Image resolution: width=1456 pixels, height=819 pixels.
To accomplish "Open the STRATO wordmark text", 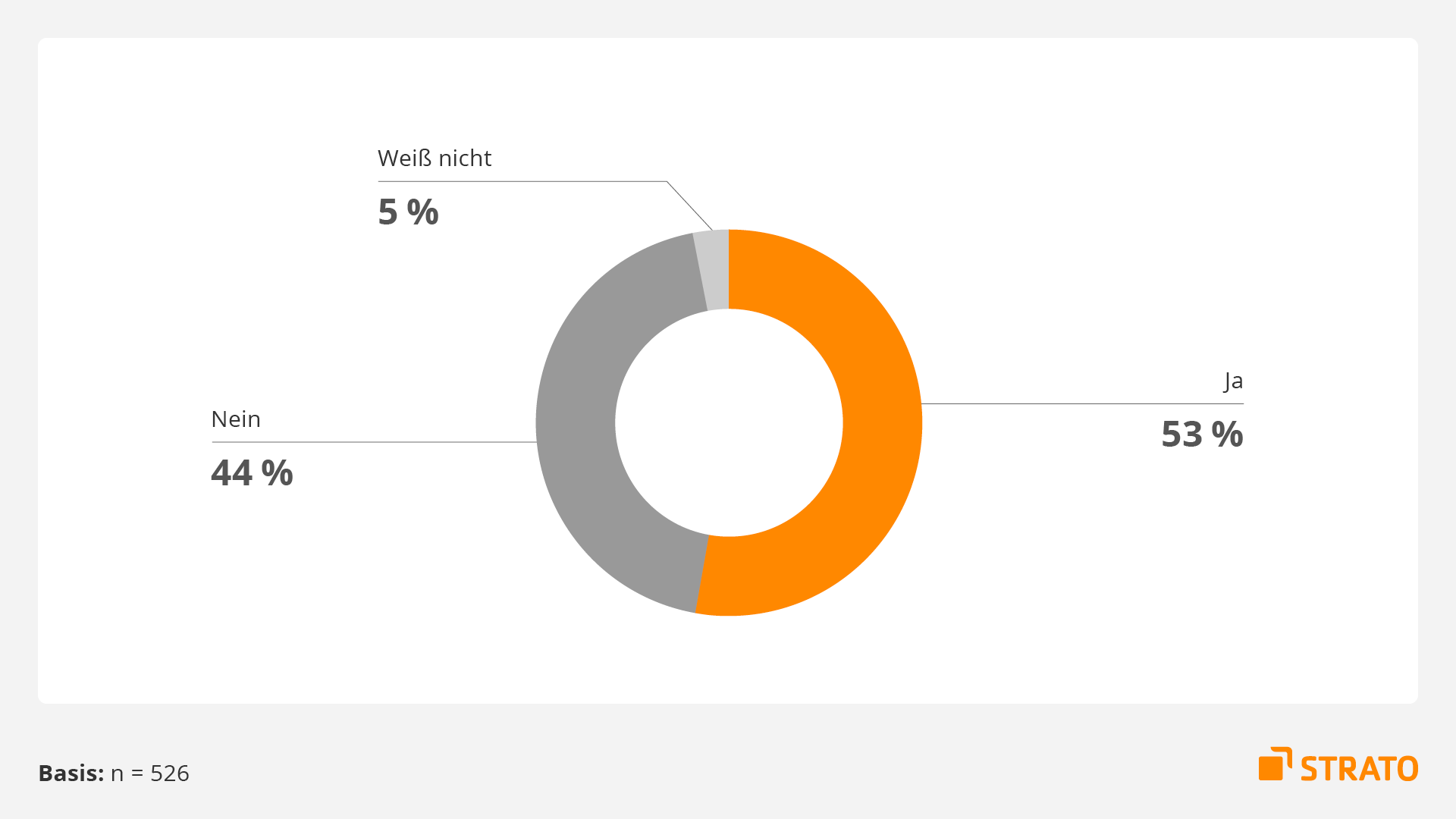I will pos(1359,768).
